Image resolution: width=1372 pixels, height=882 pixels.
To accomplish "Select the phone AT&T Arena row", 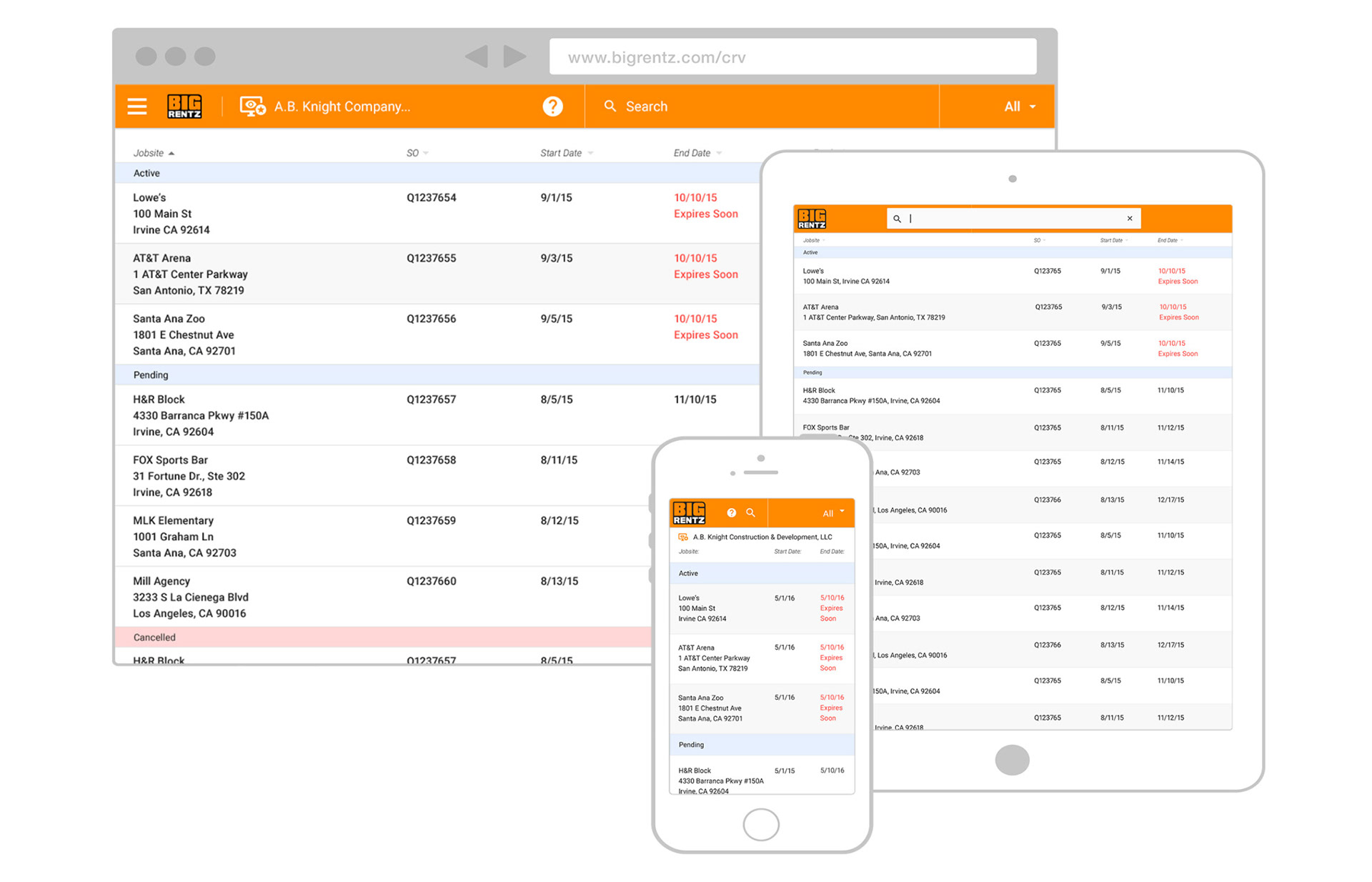I will pyautogui.click(x=762, y=658).
